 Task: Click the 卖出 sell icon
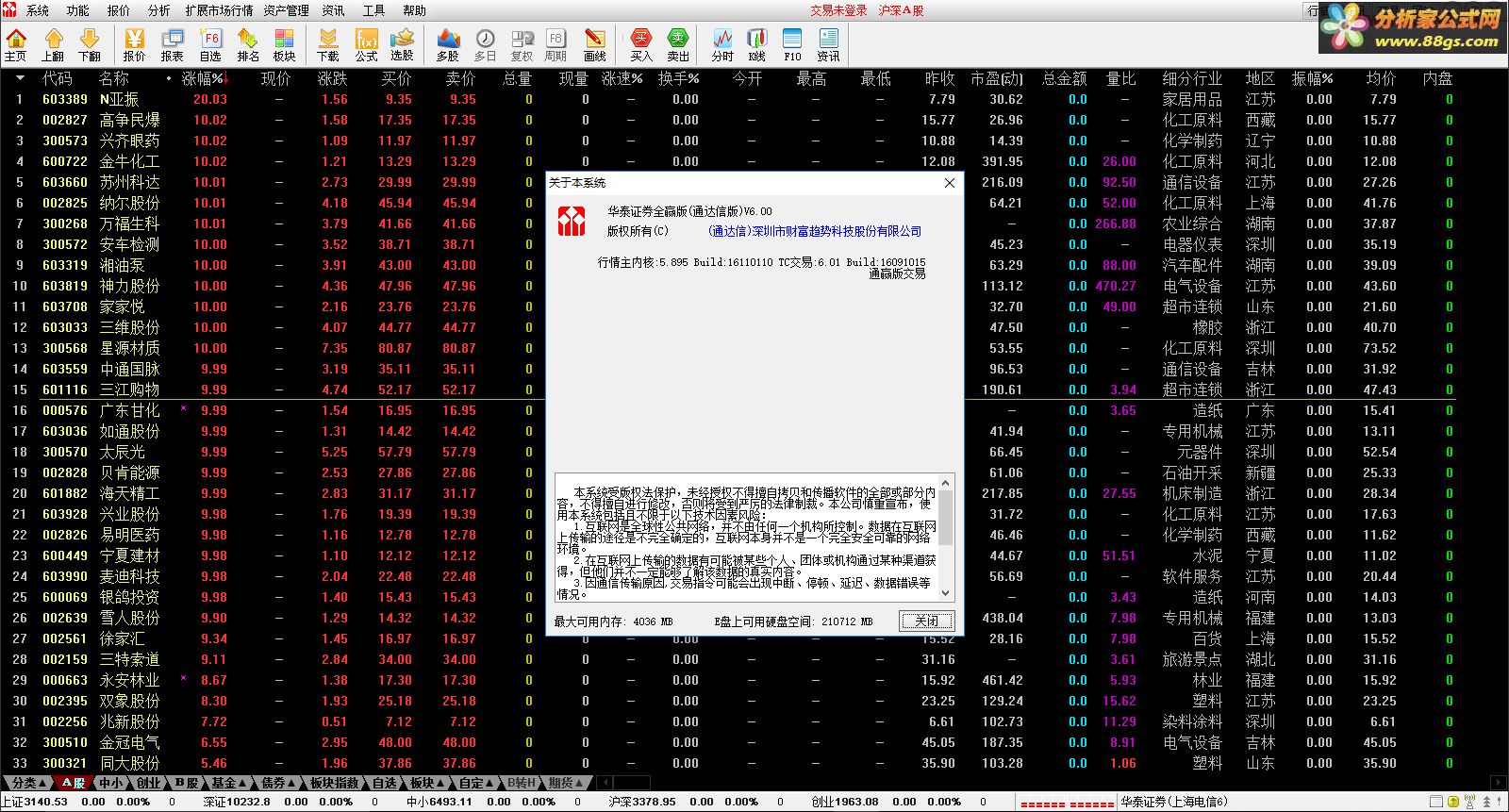coord(678,44)
